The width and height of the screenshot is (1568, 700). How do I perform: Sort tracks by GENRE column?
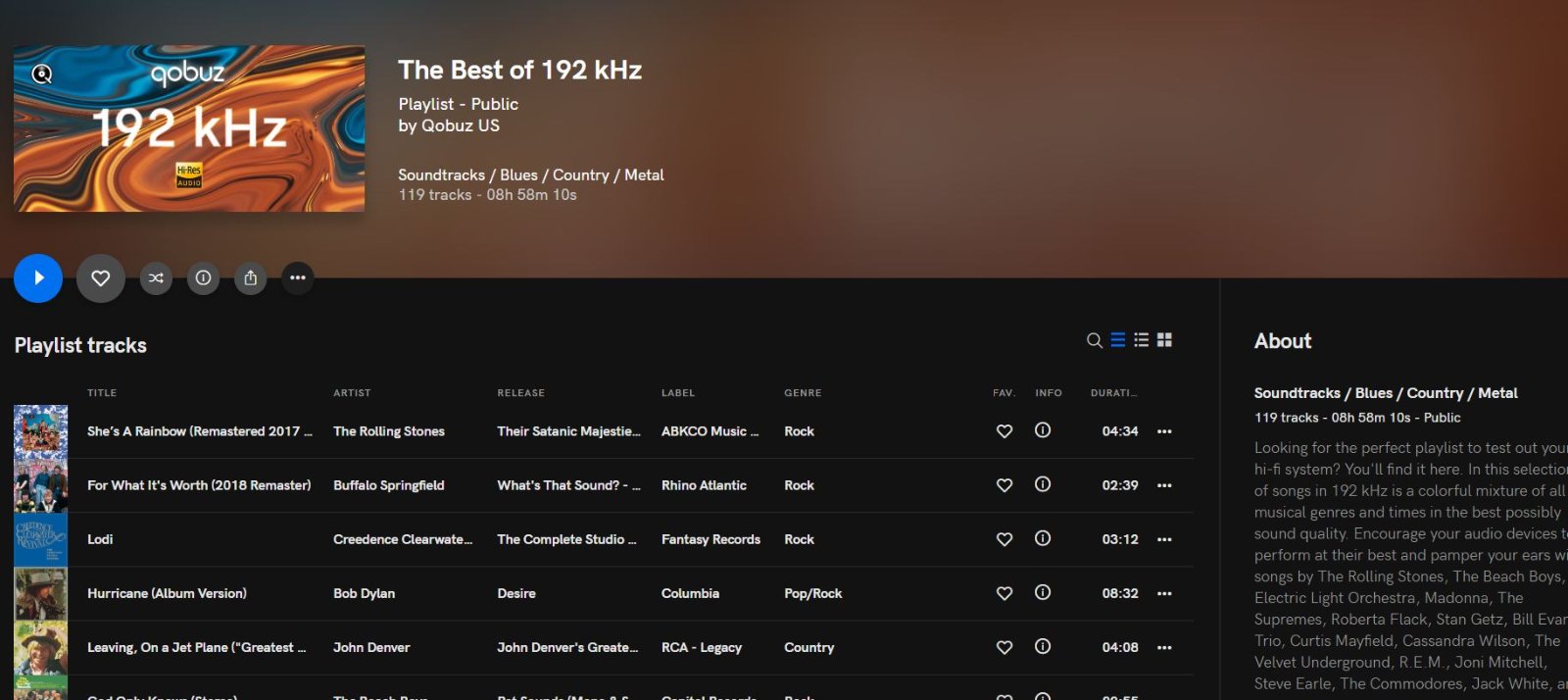pos(803,393)
